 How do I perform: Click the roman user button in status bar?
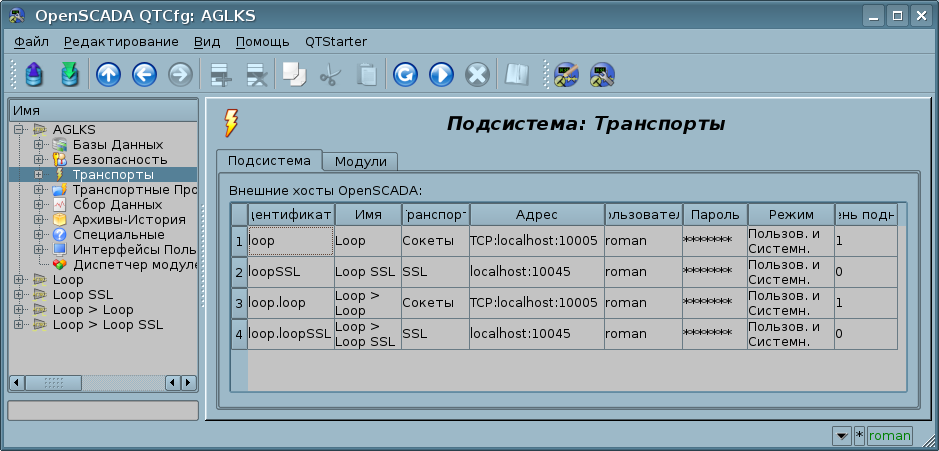[889, 436]
